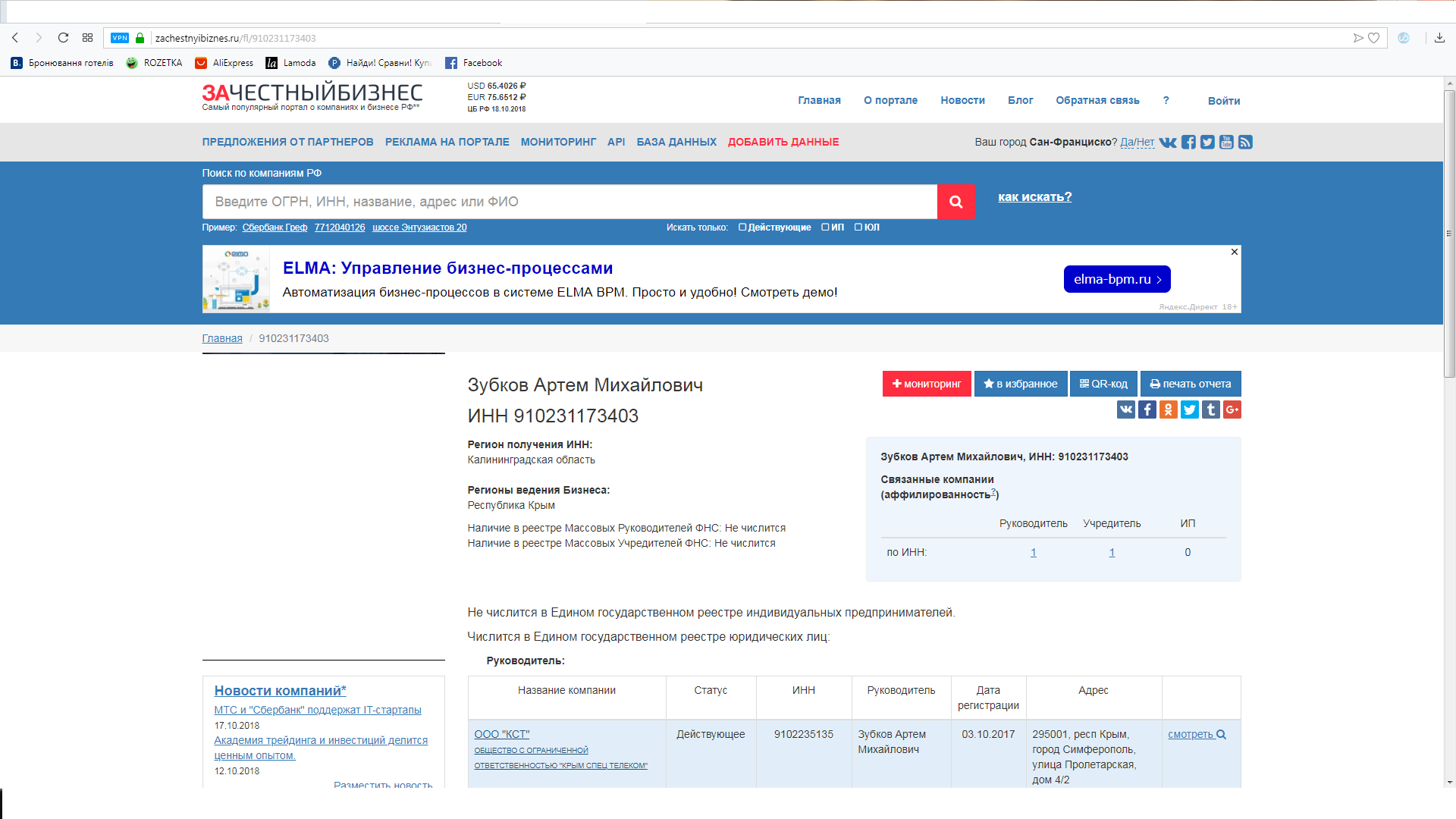Toggle the VPN badge in address bar
Screen dimensions: 1456x819
(120, 38)
